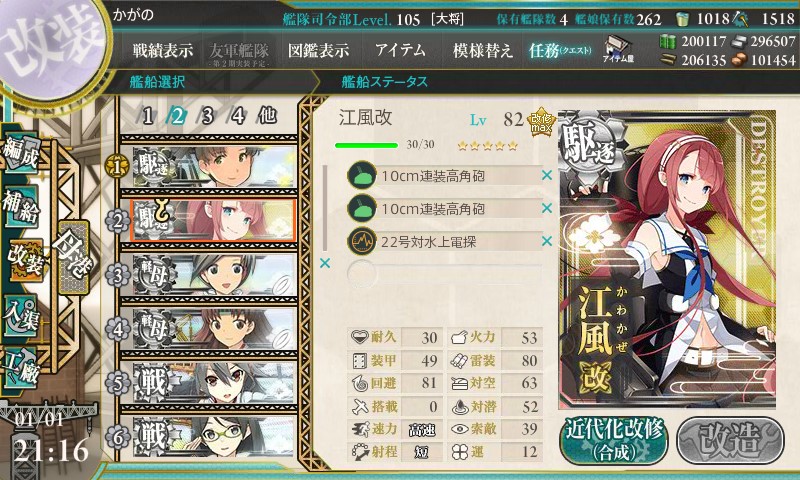
Task: Click the green HP bar of 江風改
Action: pyautogui.click(x=366, y=145)
